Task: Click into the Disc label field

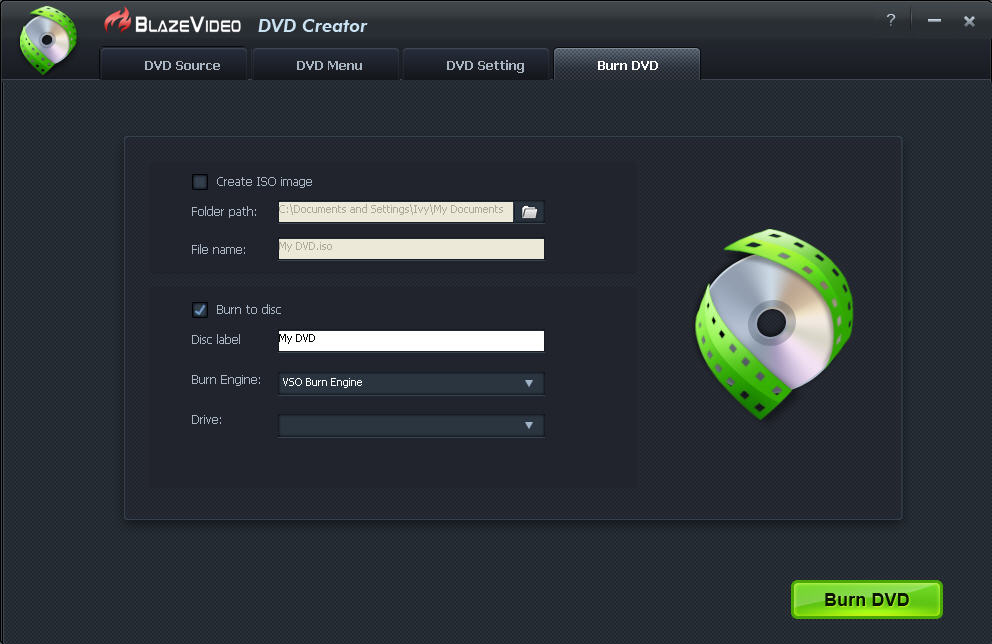Action: pyautogui.click(x=411, y=340)
